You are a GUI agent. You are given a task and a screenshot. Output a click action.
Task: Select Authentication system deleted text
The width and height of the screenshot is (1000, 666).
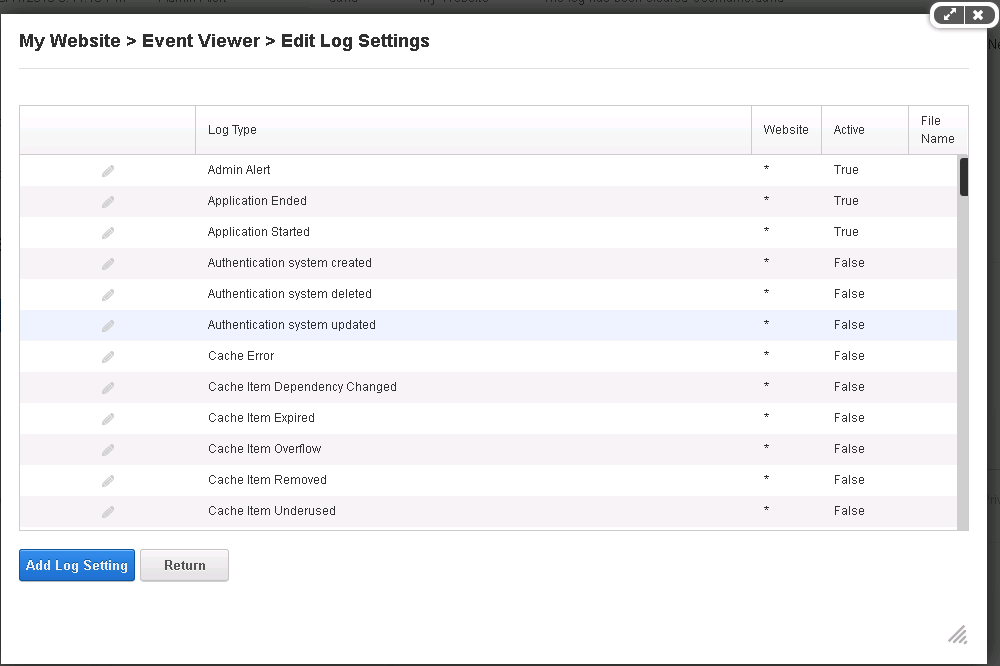[x=290, y=294]
